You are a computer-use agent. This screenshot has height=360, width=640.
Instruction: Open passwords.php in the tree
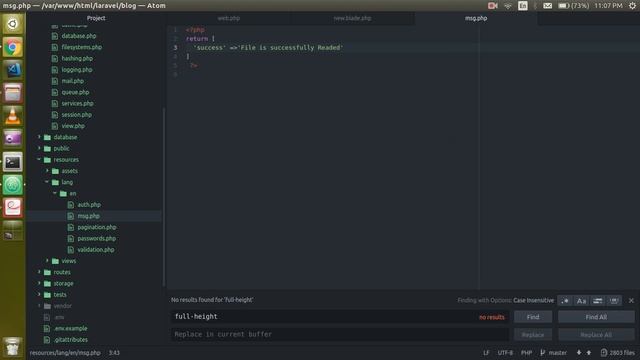(97, 238)
